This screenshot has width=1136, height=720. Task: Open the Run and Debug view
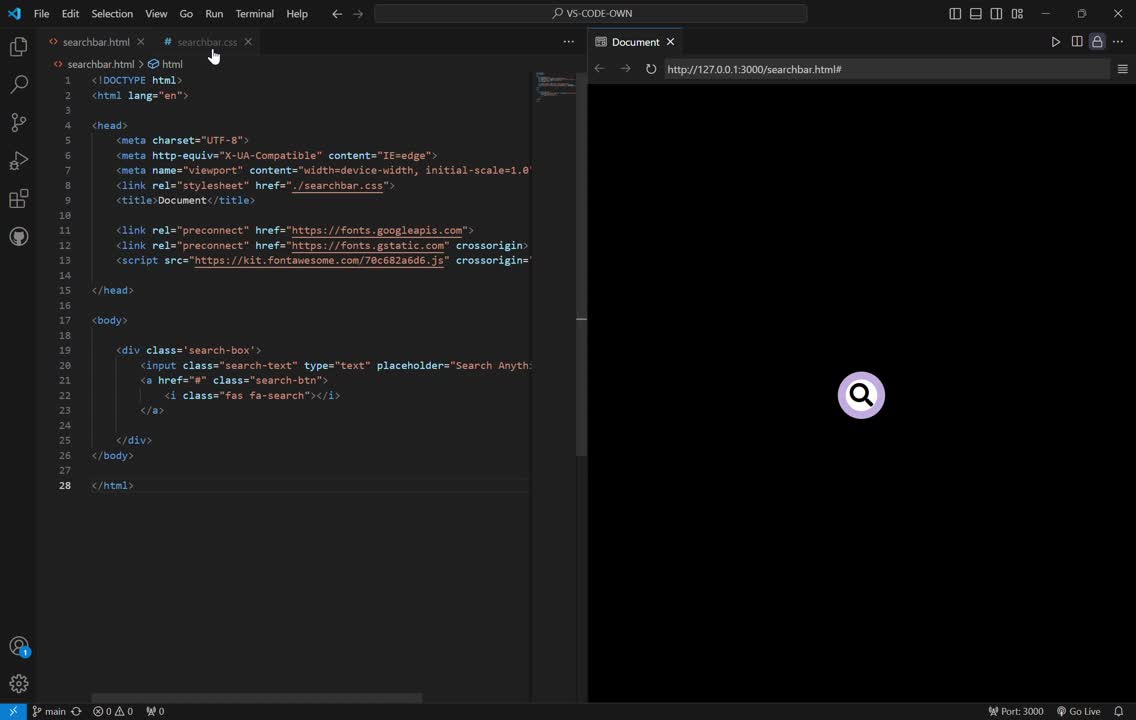[18, 161]
